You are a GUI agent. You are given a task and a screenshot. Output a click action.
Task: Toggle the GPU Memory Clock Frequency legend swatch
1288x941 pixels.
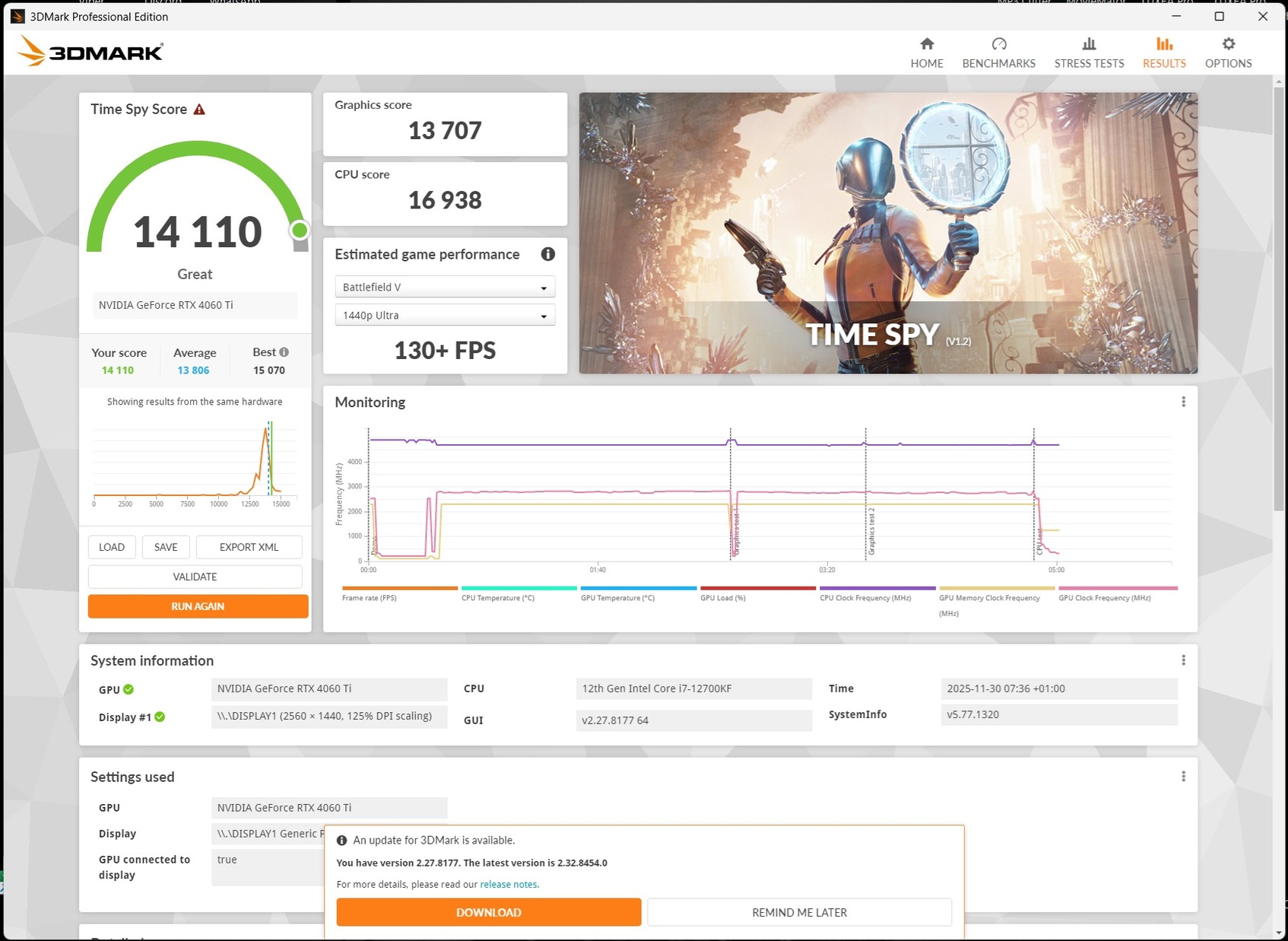click(997, 588)
